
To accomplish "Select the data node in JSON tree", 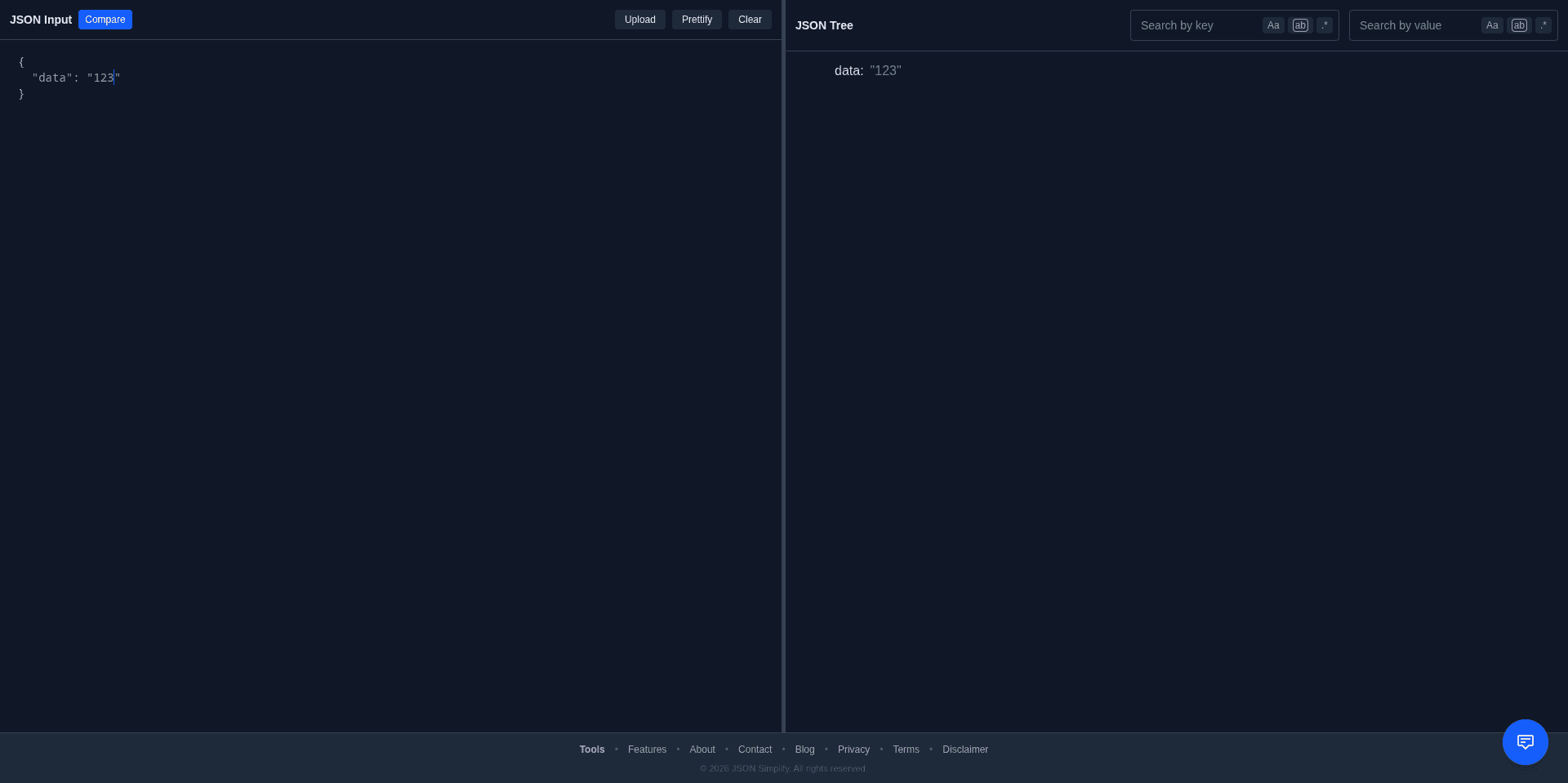I will [849, 71].
